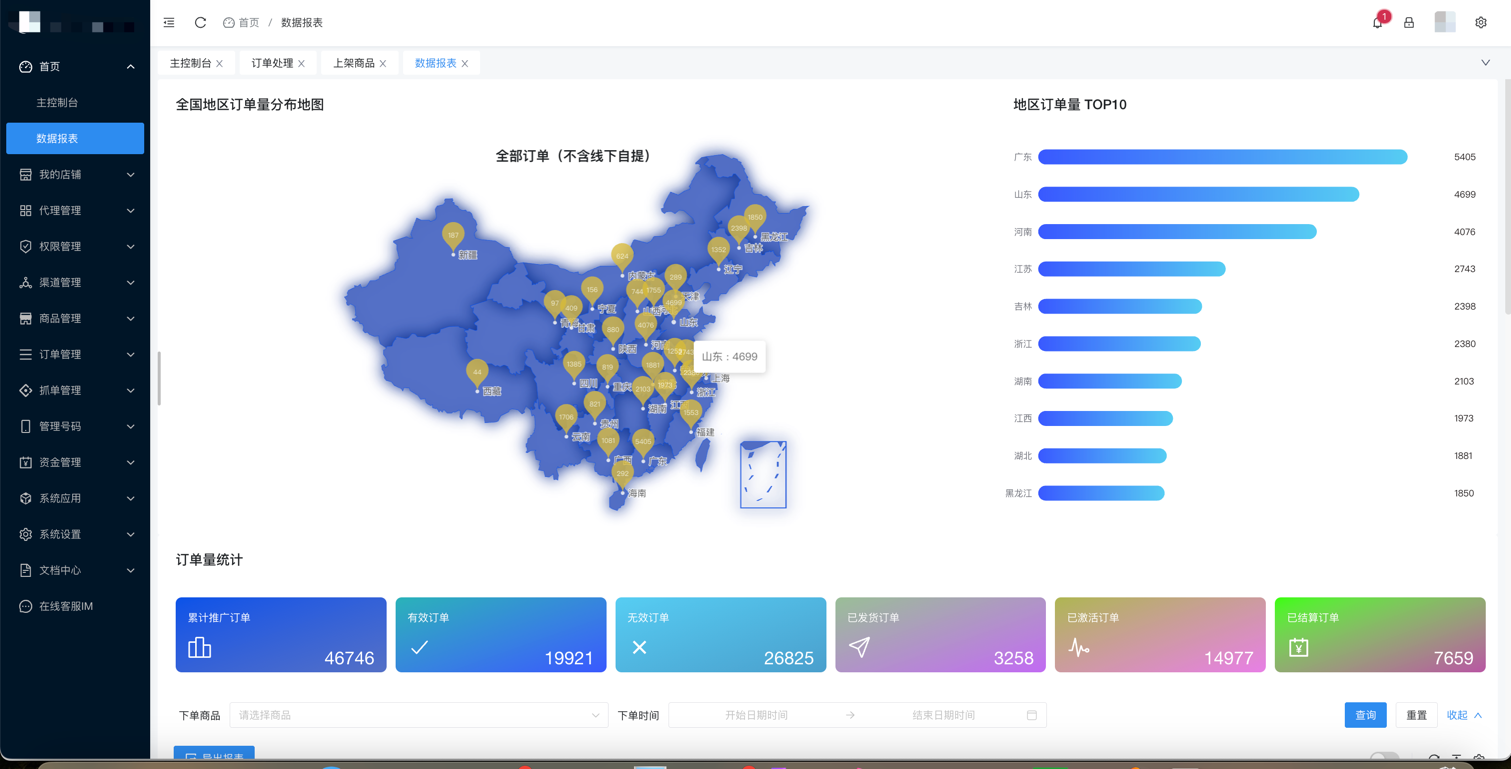This screenshot has width=1511, height=769.
Task: Switch to the 主控制台 tab
Action: [x=190, y=63]
